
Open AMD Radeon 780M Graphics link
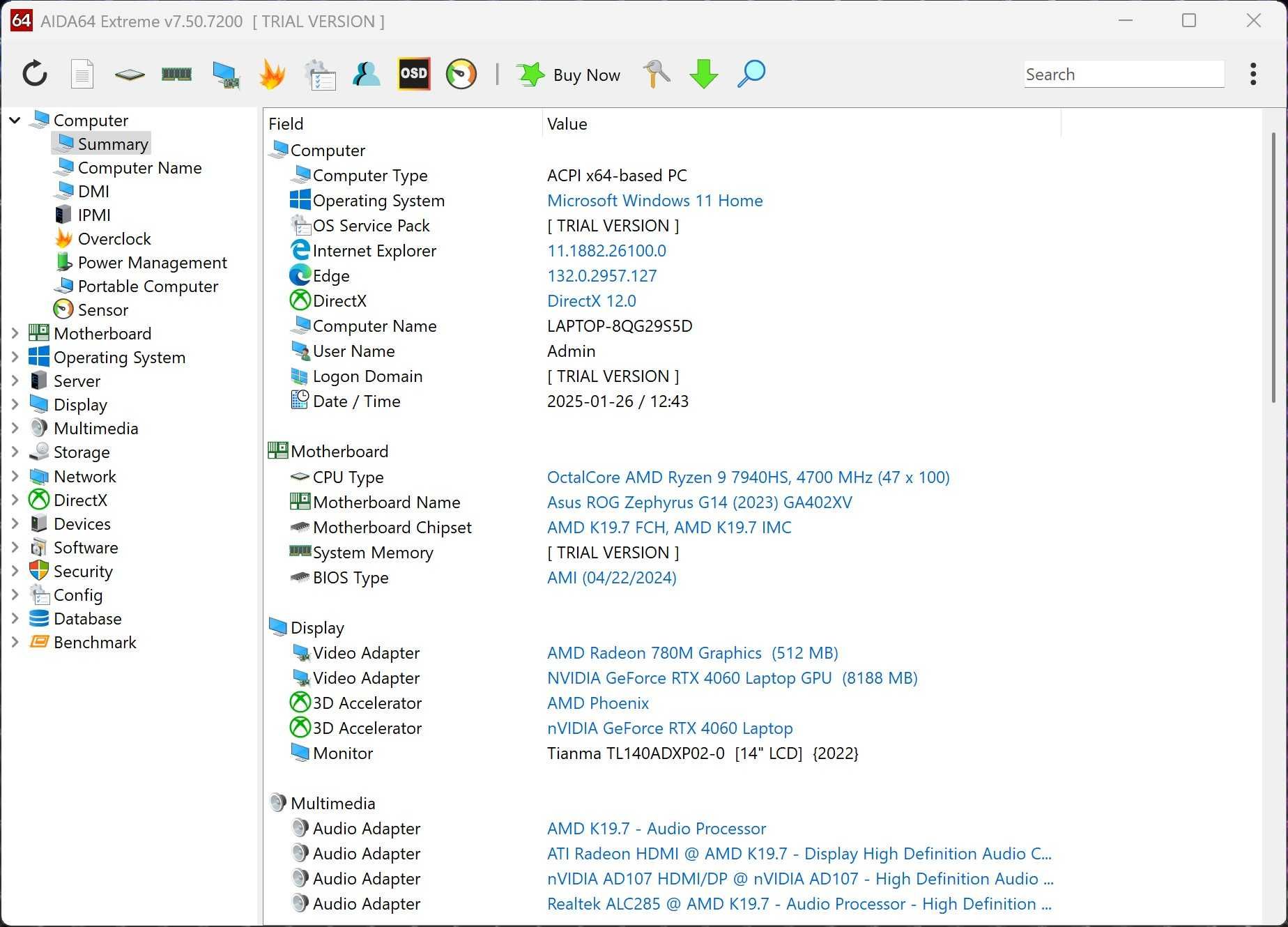pos(692,653)
